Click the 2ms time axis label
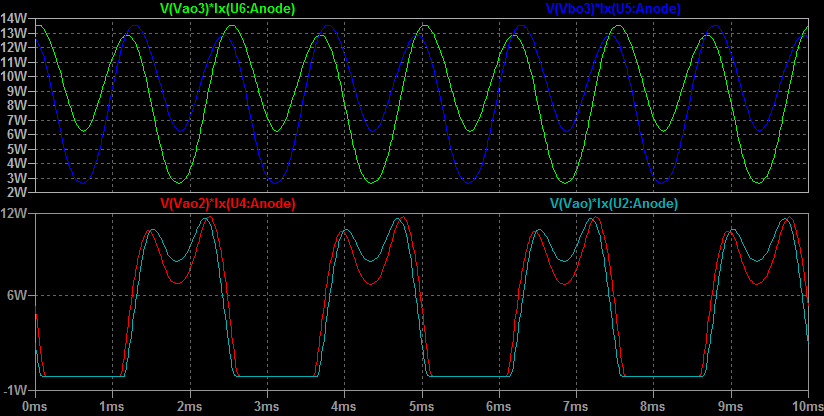This screenshot has height=416, width=824. [x=189, y=407]
